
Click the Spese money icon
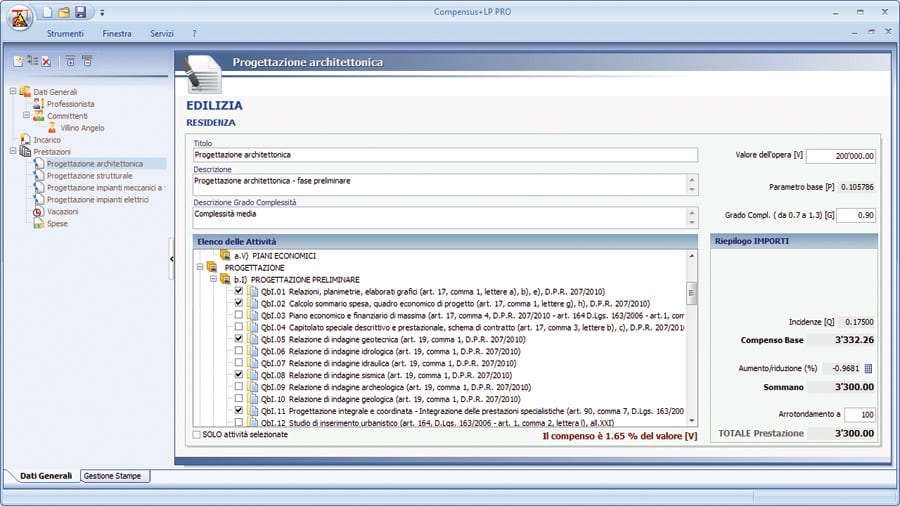coord(38,224)
